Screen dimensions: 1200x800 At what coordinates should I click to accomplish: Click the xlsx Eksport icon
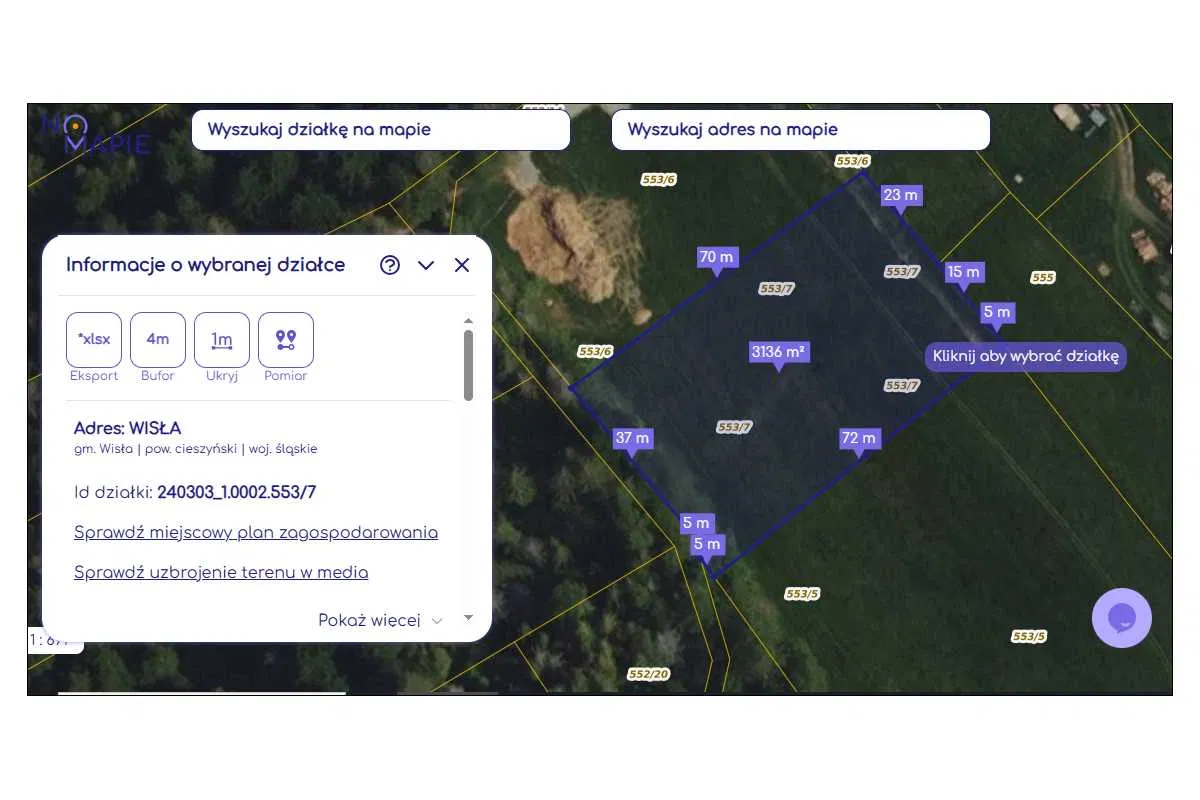(94, 340)
